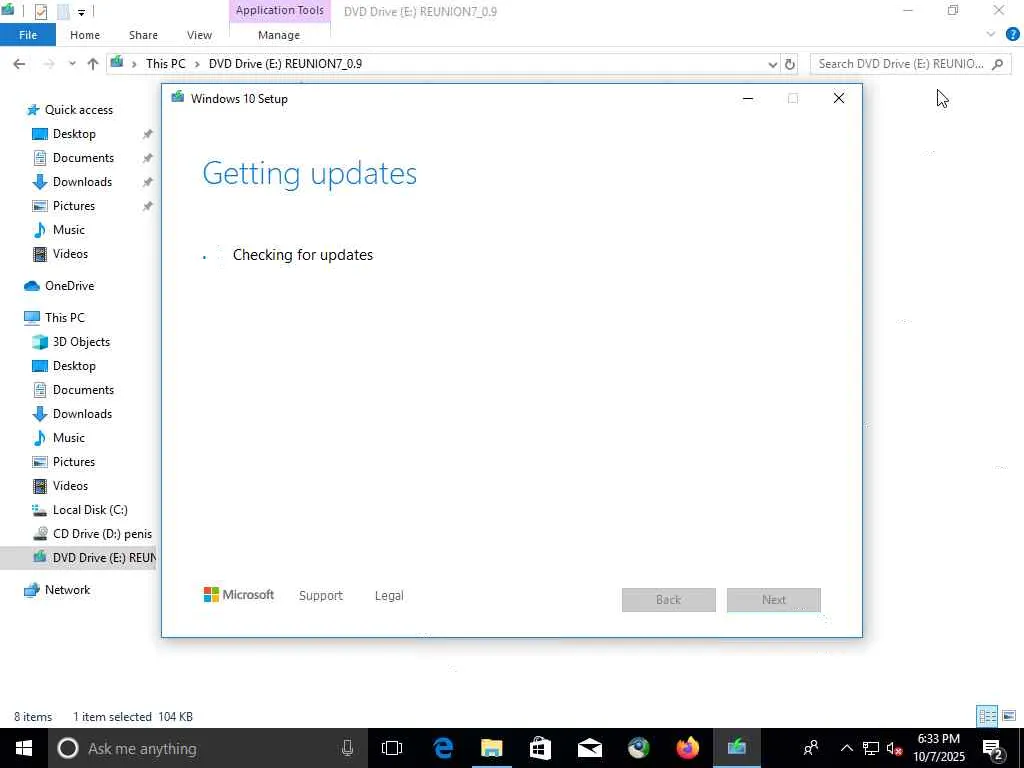Launch Firefox from the taskbar
1024x768 pixels.
point(687,748)
